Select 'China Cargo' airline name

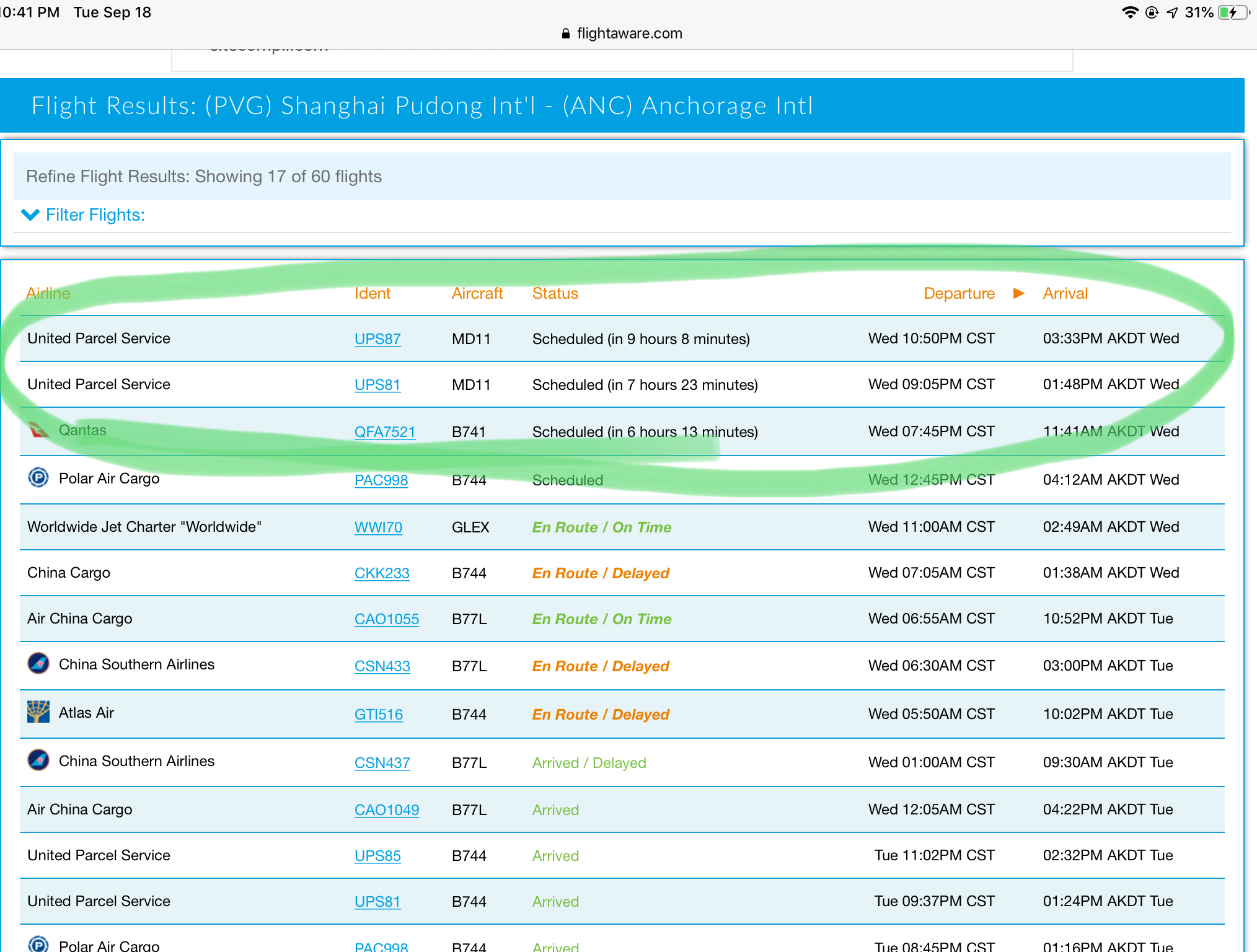(69, 573)
